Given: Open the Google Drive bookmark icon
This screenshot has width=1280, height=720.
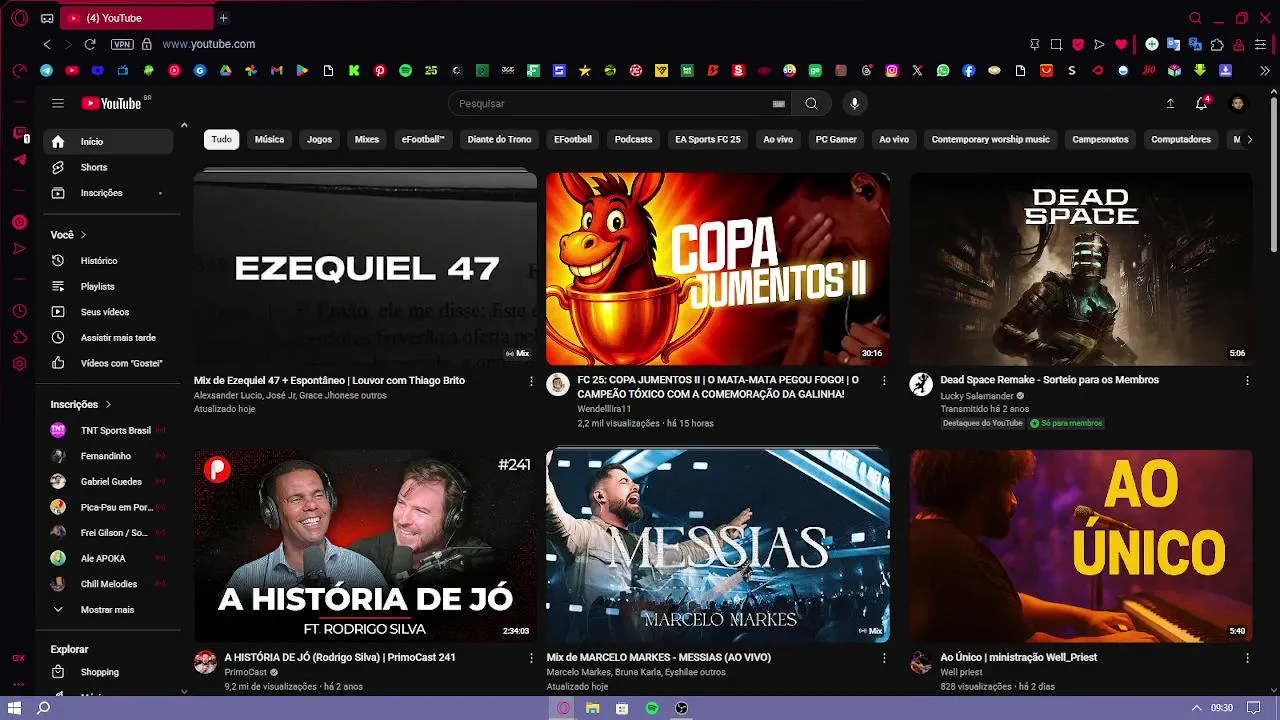Looking at the screenshot, I should pos(225,71).
